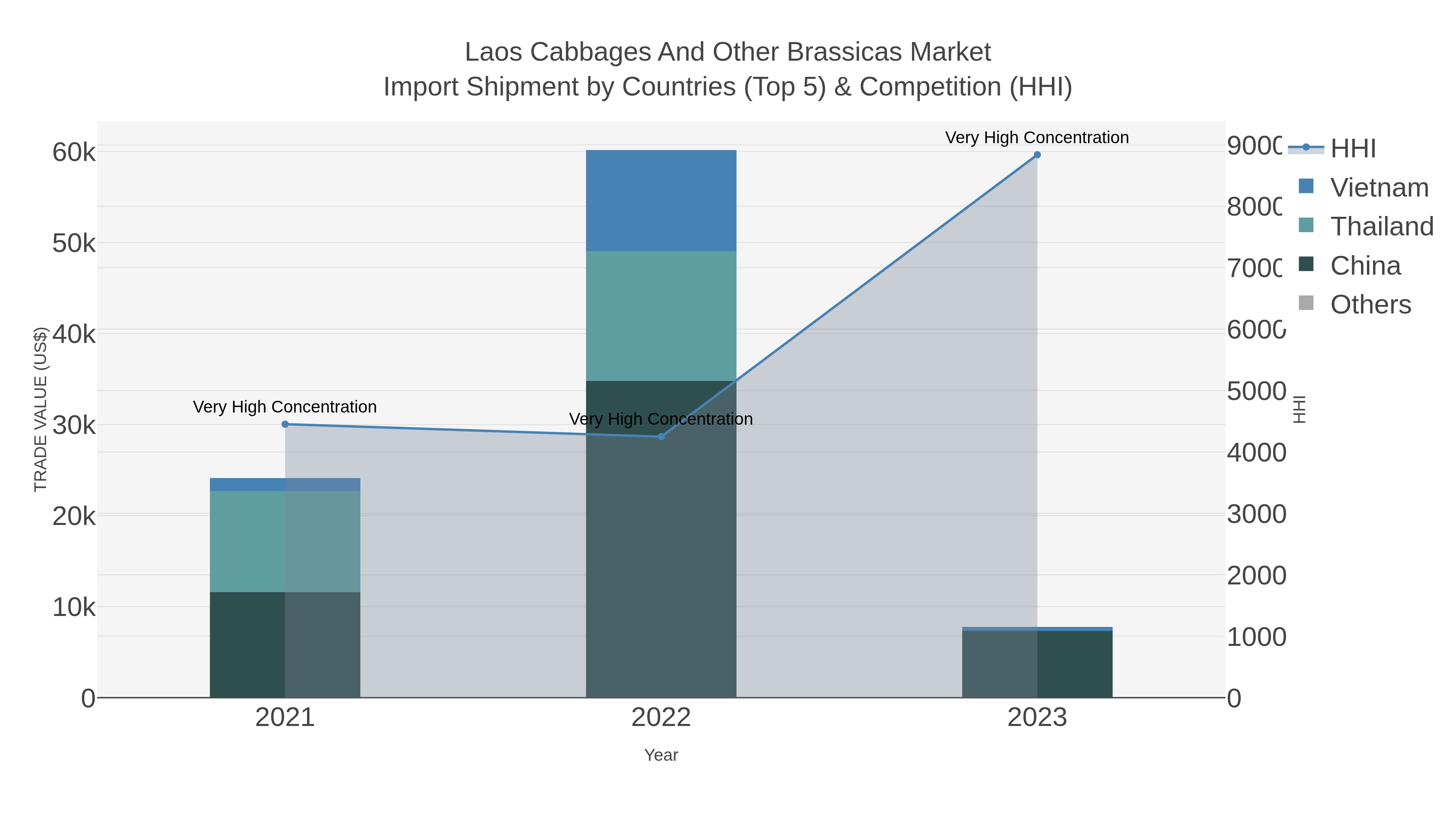Image resolution: width=1456 pixels, height=819 pixels.
Task: Click the TRADE VALUE (US$) axis title
Action: 41,409
